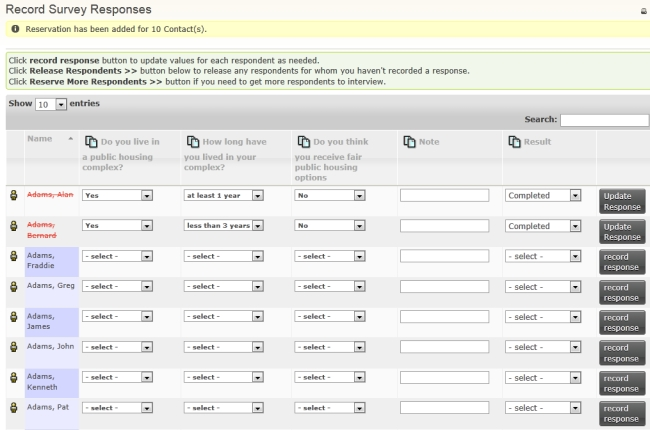Click copy icon beside 'Do you live in' column
650x430 pixels.
click(x=91, y=142)
